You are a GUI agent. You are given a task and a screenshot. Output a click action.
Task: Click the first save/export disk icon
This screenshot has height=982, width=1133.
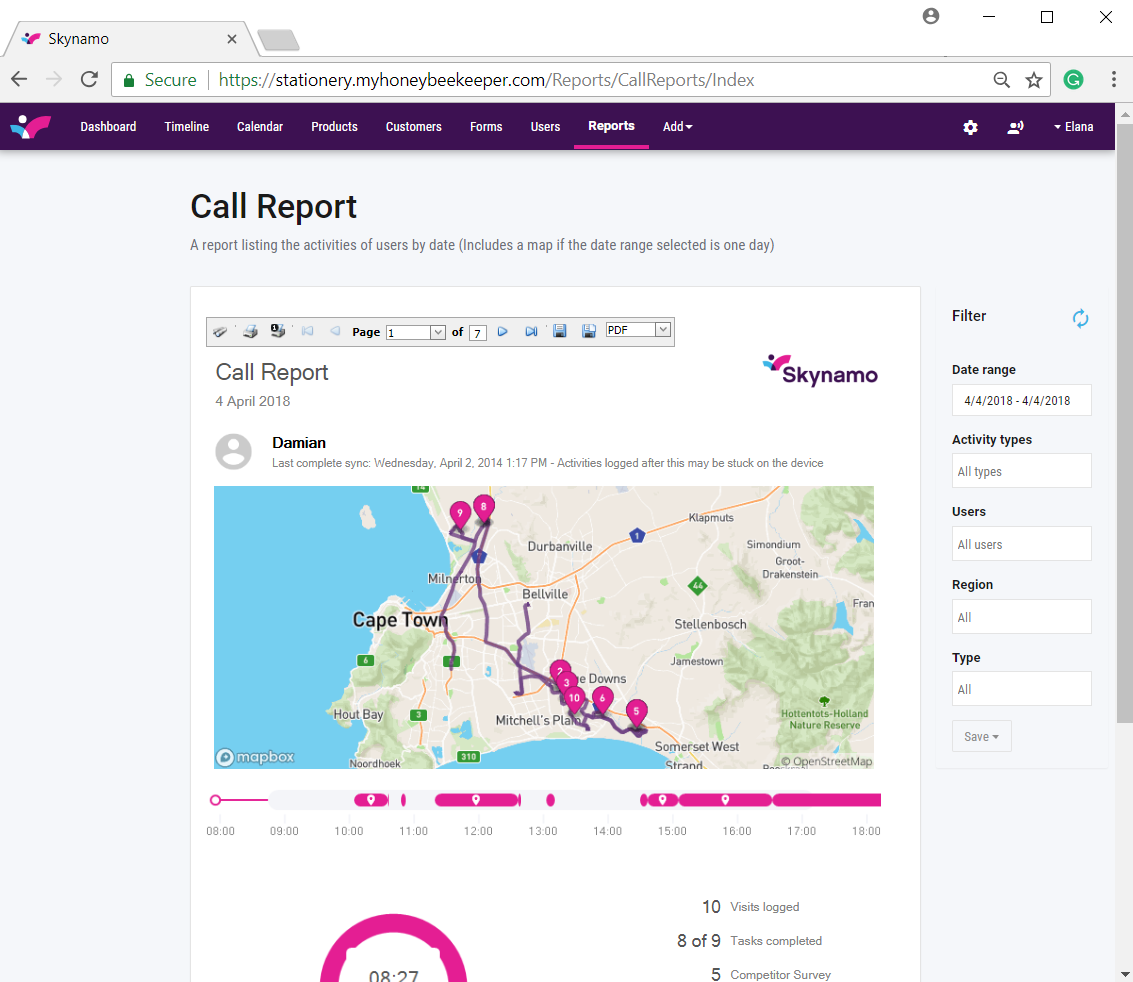coord(559,331)
